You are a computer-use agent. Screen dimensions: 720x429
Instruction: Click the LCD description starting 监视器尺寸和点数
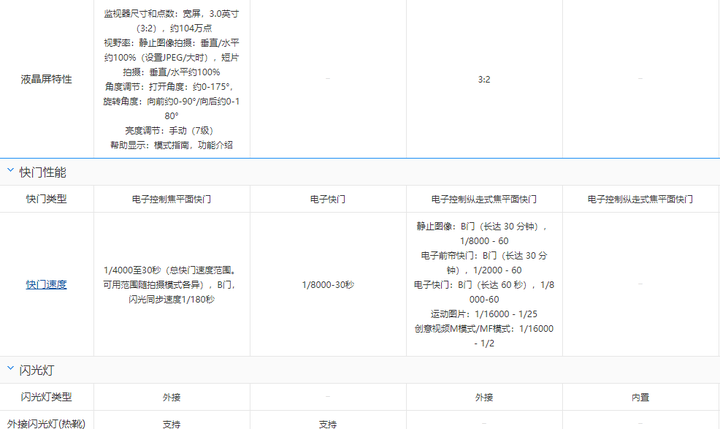pos(172,79)
